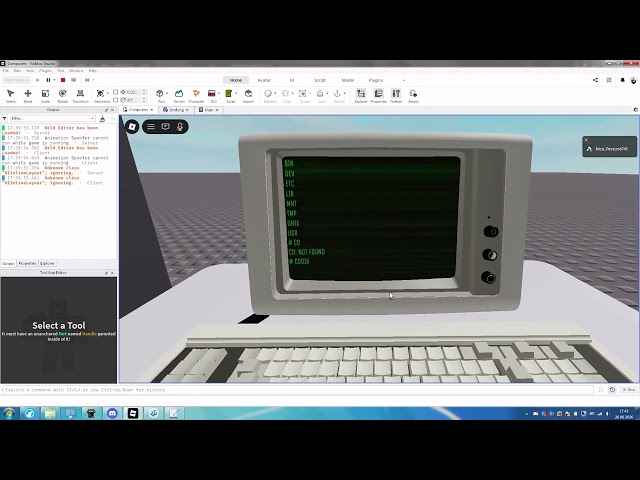Image resolution: width=640 pixels, height=480 pixels.
Task: Expand the ribbon tabs overflow arrow
Action: 404,80
